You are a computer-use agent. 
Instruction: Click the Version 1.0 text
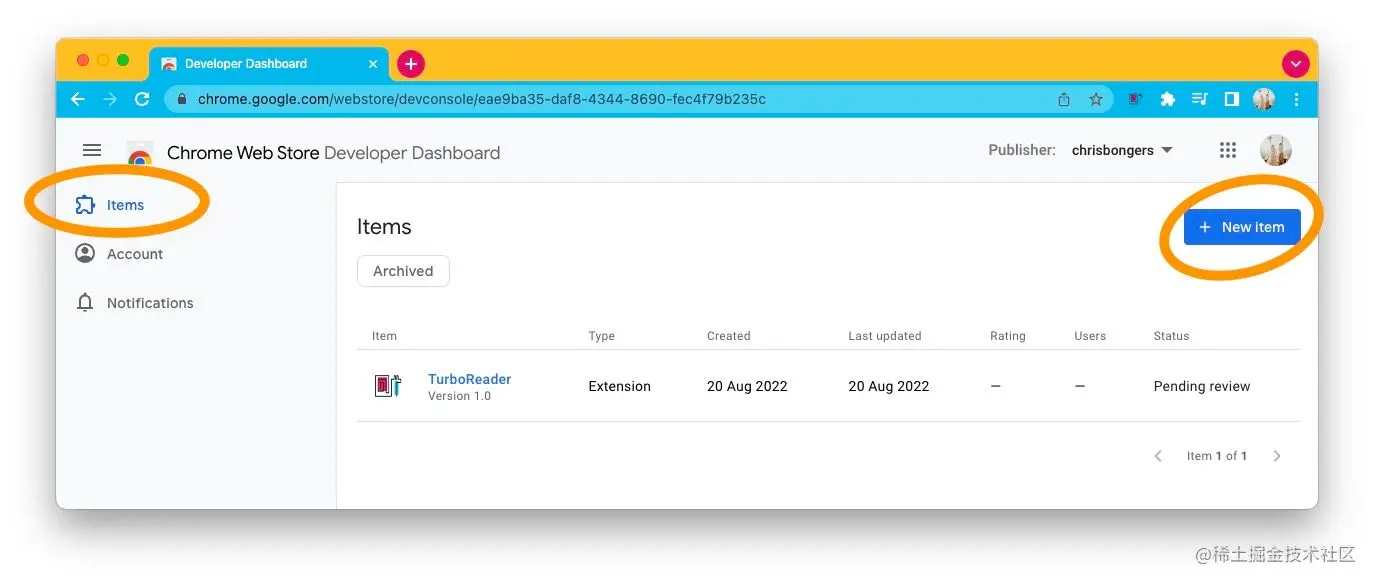tap(459, 396)
